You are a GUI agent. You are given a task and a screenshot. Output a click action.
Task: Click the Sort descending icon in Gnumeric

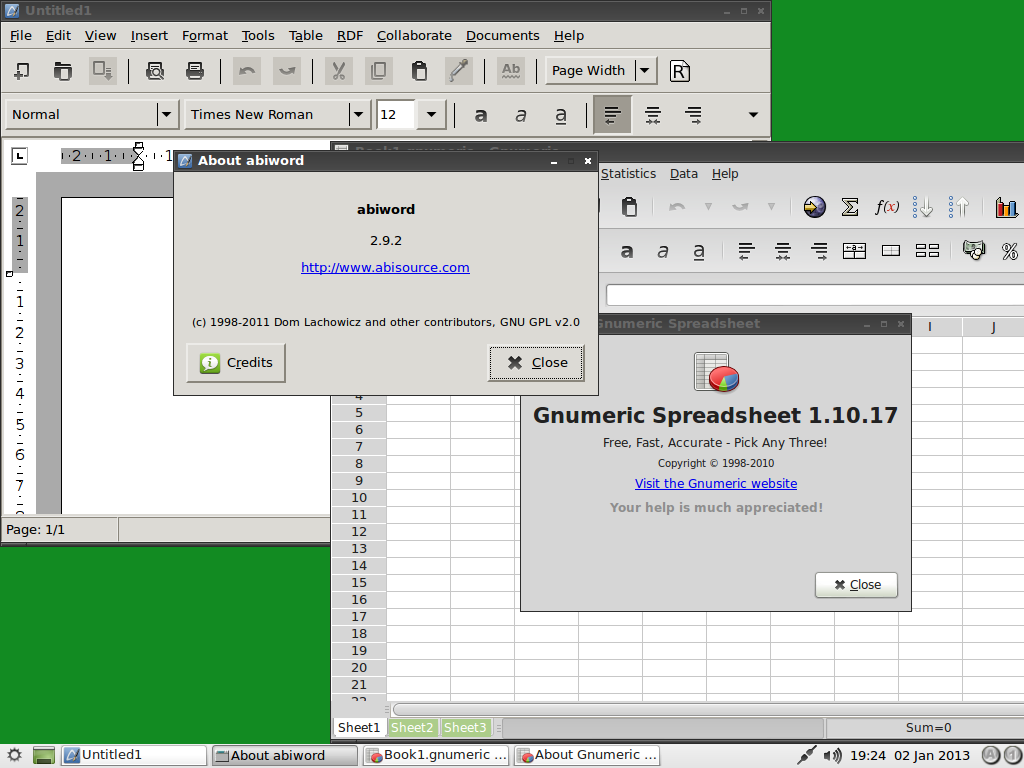(x=959, y=207)
